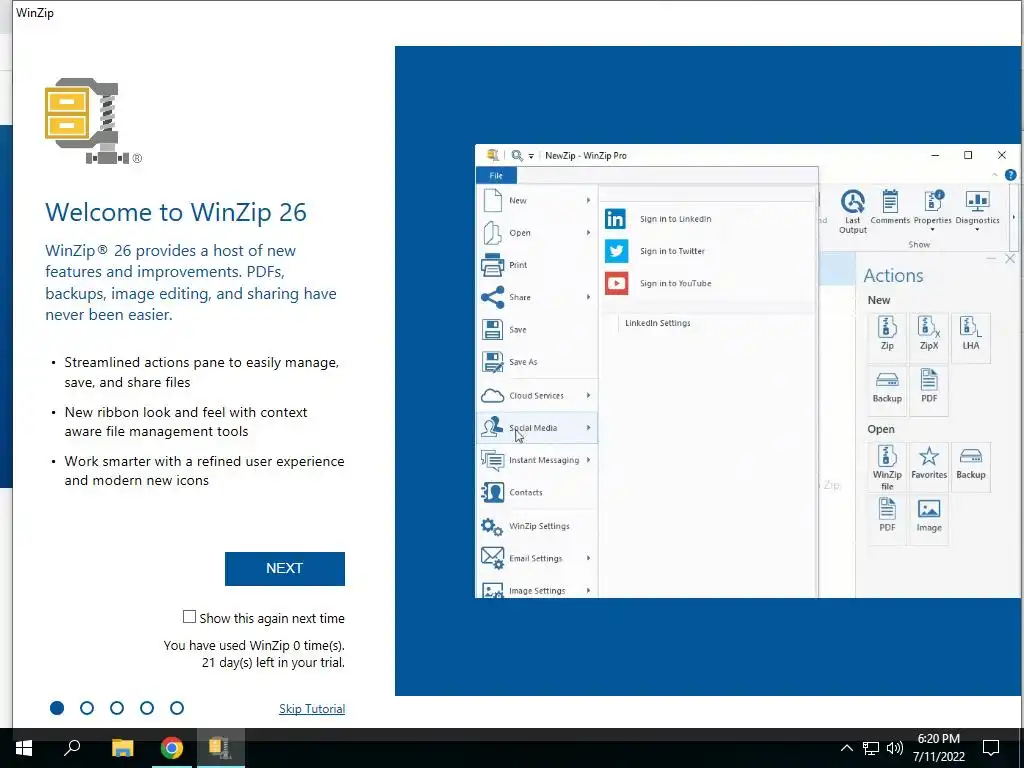Click the WinZip Settings gears icon
This screenshot has width=1024, height=768.
coord(492,526)
